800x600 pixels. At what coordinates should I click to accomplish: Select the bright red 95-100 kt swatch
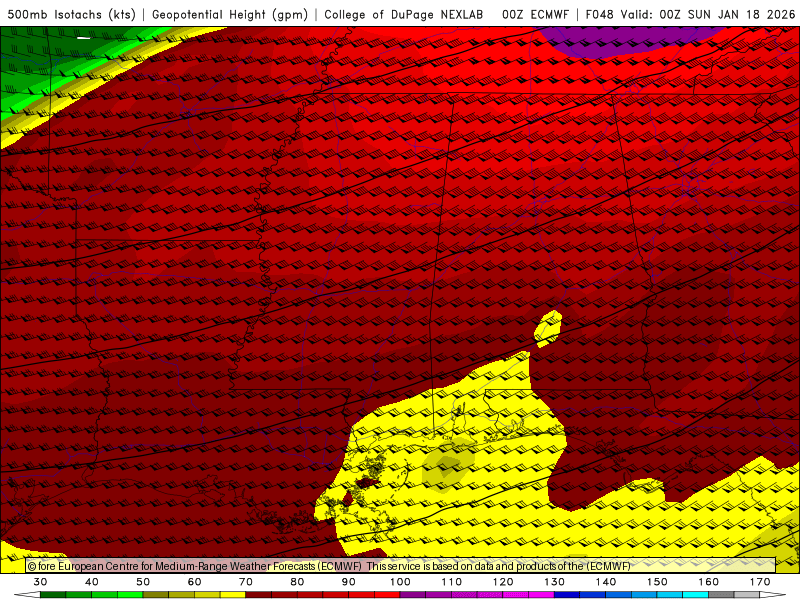click(x=387, y=595)
